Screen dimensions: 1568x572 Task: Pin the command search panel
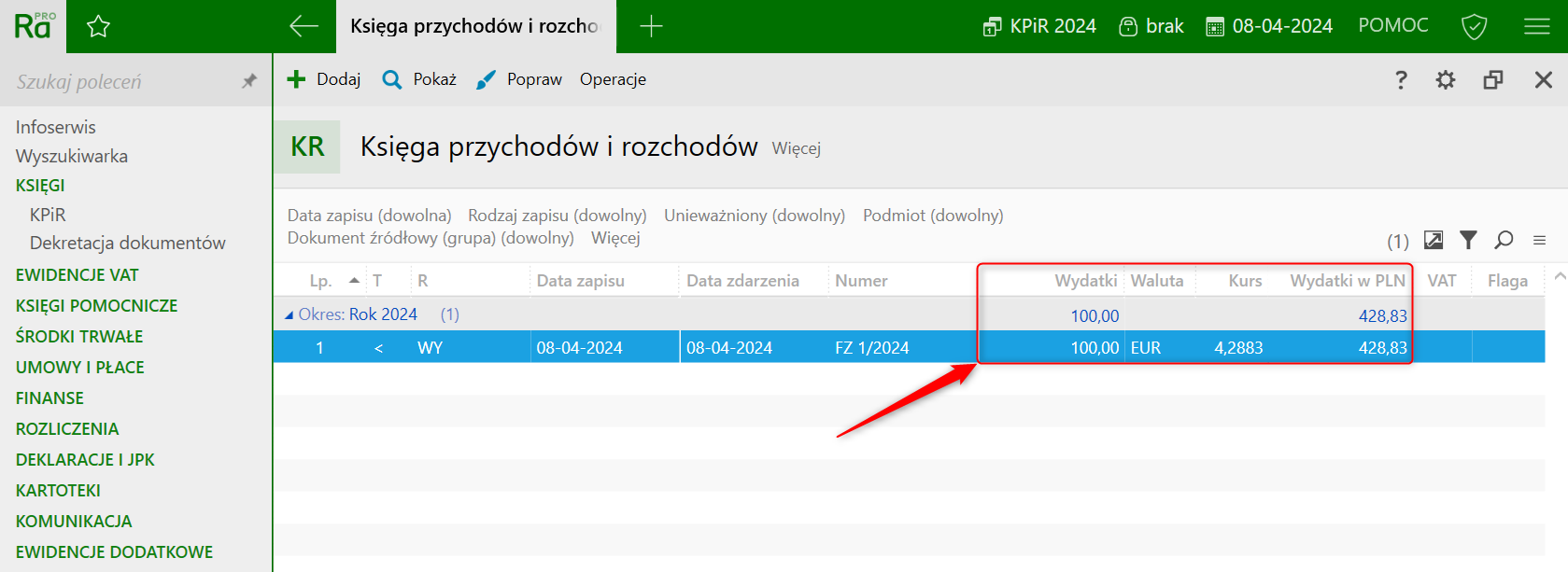tap(249, 81)
